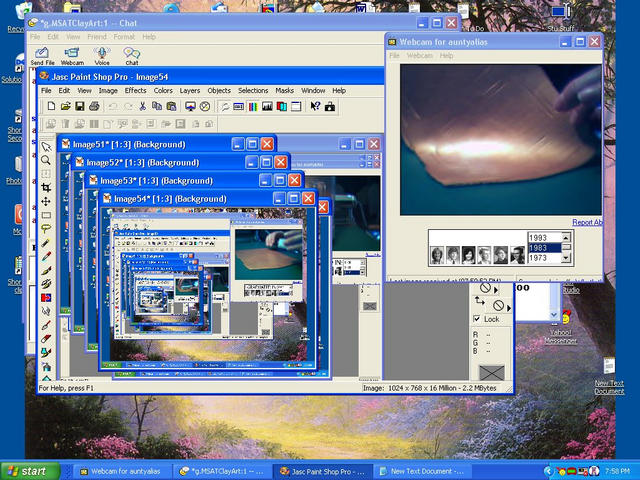
Task: Select the Crop tool
Action: 46,187
